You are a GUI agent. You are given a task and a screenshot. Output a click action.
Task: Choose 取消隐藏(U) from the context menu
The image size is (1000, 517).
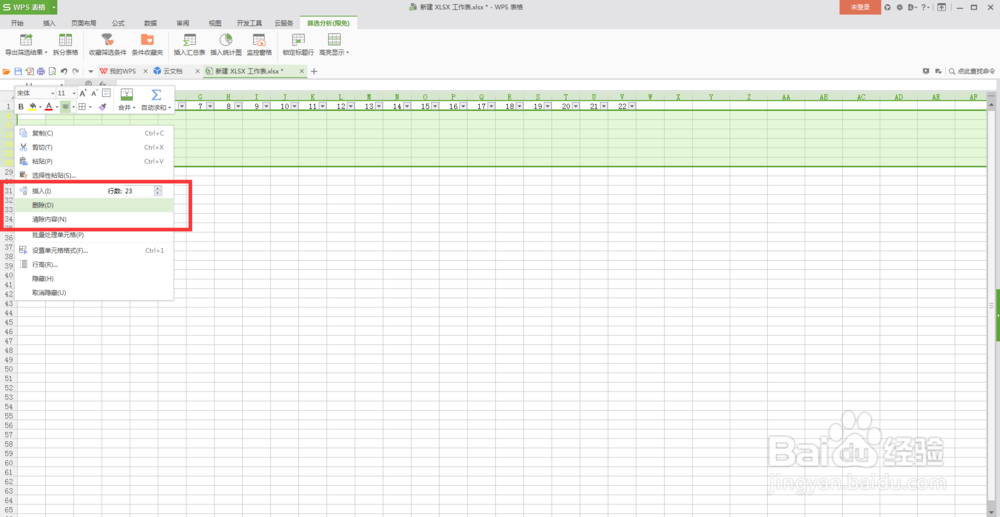click(94, 293)
